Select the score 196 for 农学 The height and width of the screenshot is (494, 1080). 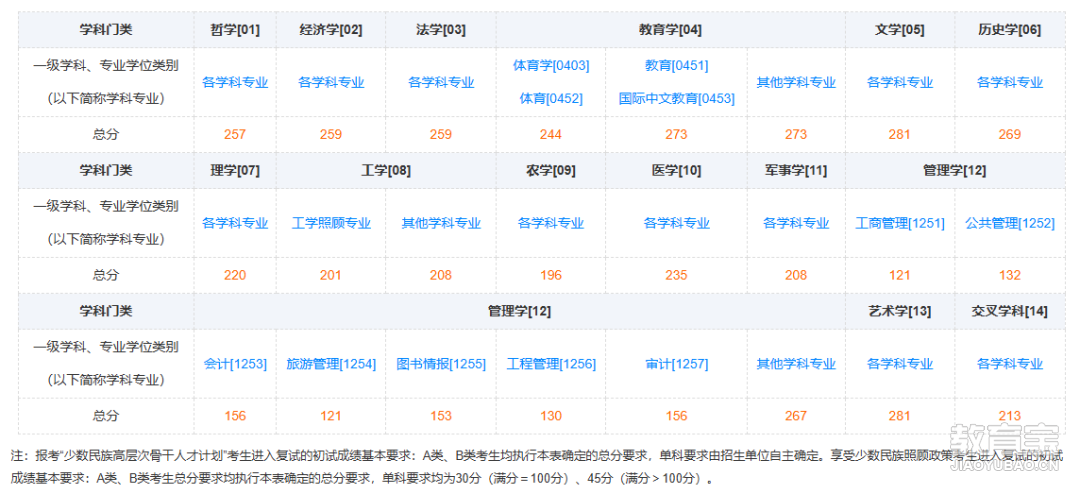coord(551,275)
